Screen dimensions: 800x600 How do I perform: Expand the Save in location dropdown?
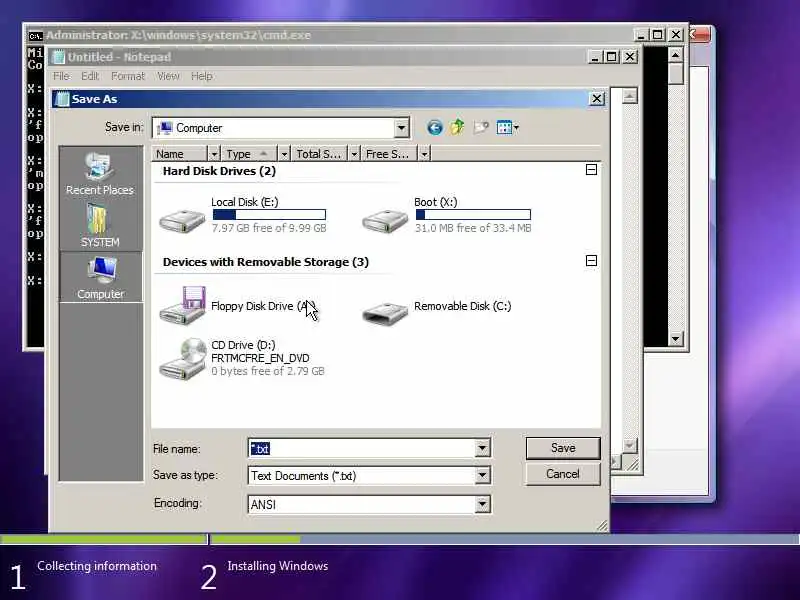pos(402,128)
